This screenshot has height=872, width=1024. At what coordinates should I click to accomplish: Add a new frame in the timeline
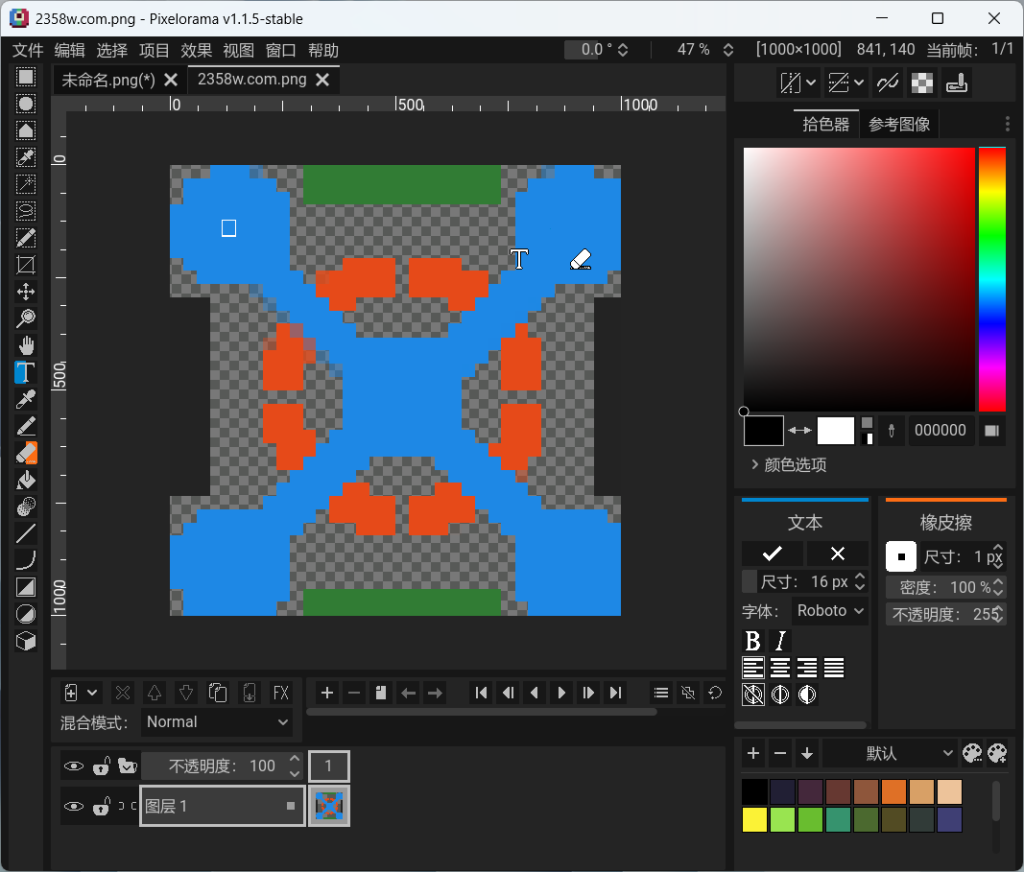click(326, 693)
